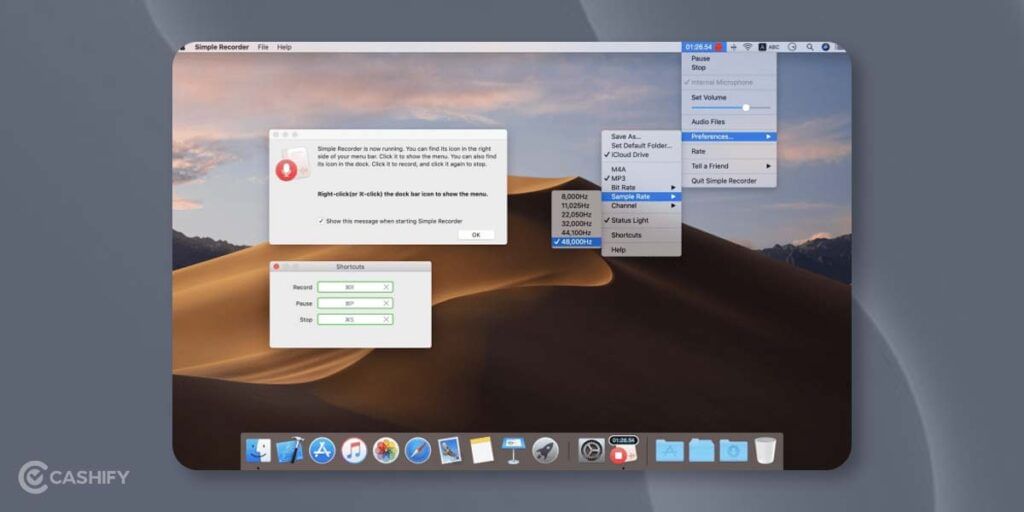1024x512 pixels.
Task: Expand the Sample Rate submenu
Action: point(641,197)
